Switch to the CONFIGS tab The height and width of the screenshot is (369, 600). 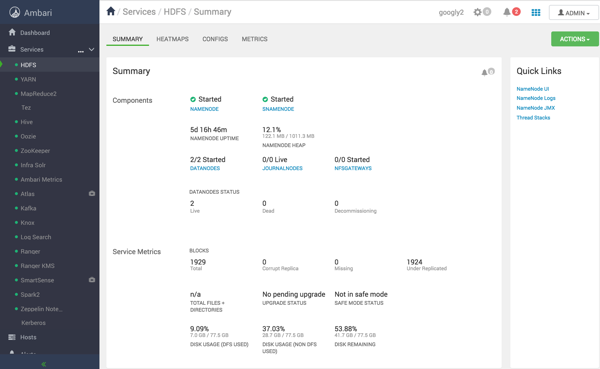215,39
